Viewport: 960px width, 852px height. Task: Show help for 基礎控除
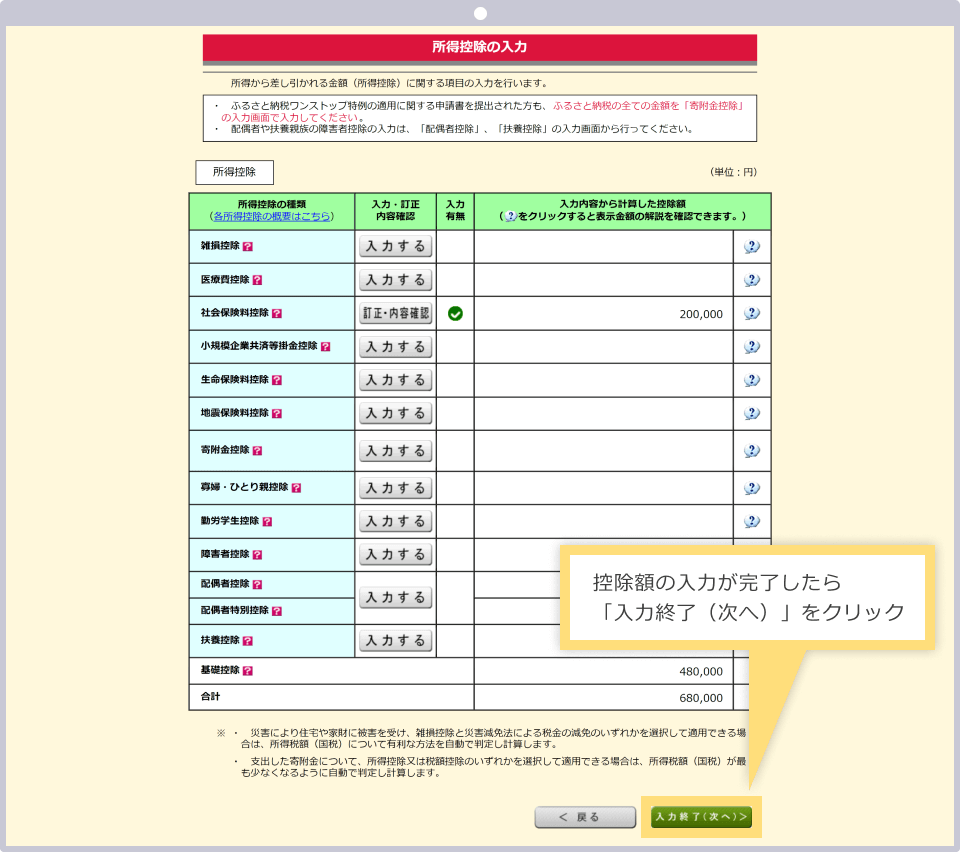247,671
